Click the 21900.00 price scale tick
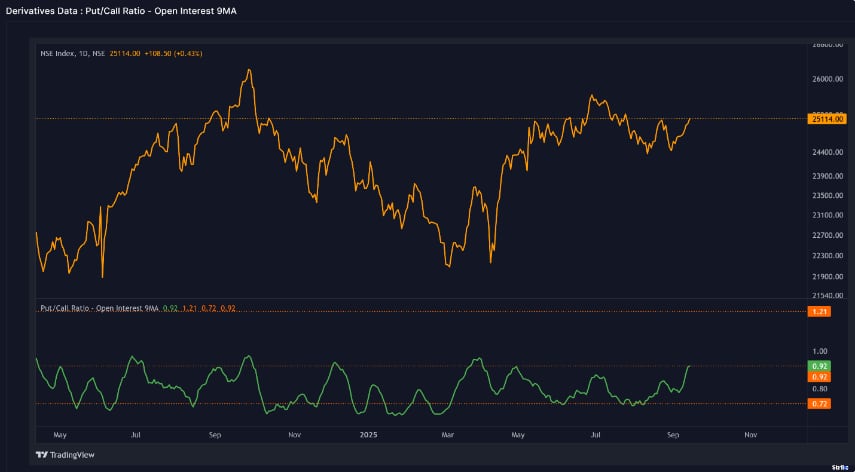Screen dimensions: 855x472 [825, 276]
